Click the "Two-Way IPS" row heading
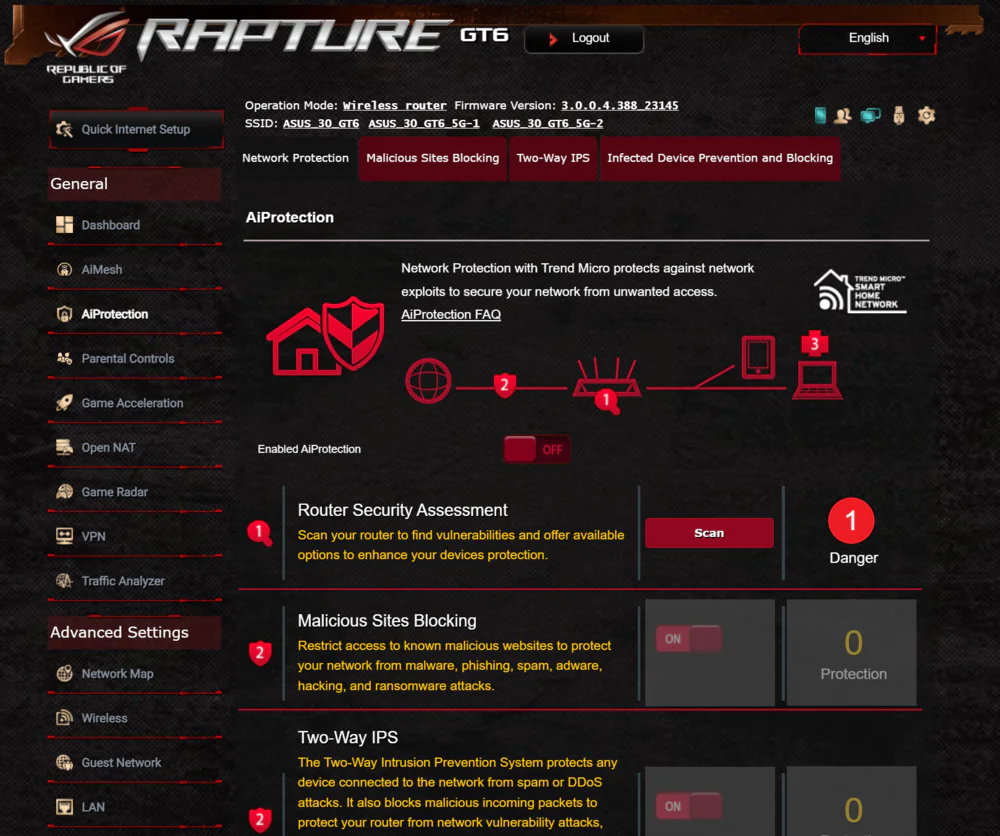The height and width of the screenshot is (836, 1000). coord(348,737)
